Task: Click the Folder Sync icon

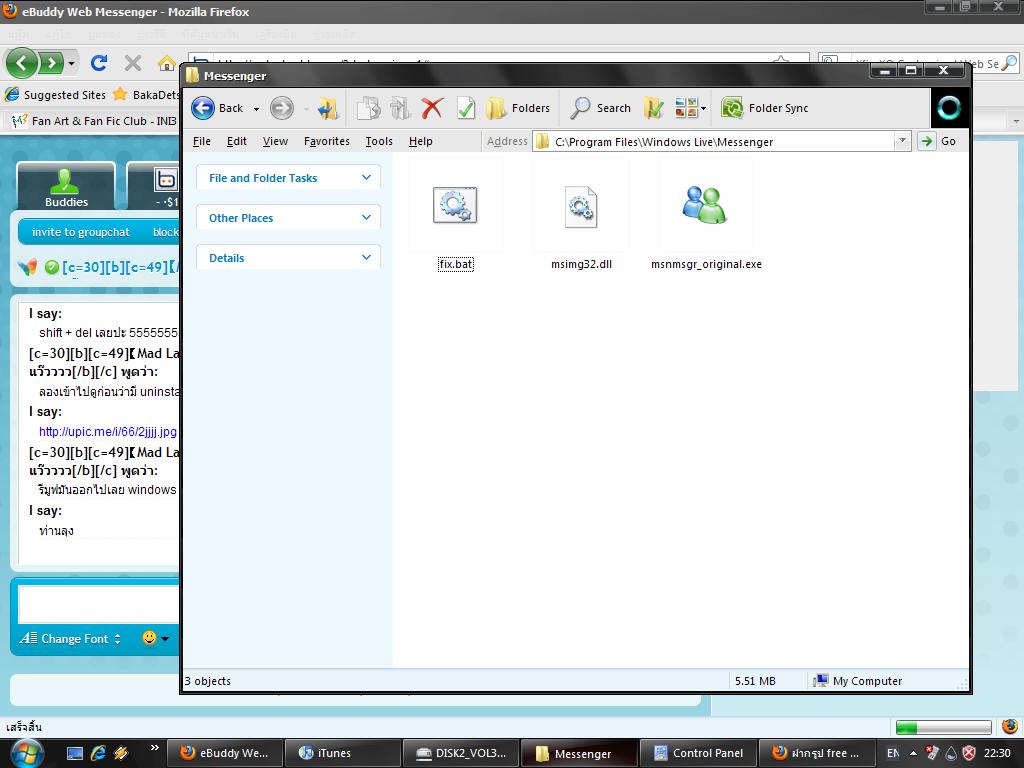Action: 732,108
